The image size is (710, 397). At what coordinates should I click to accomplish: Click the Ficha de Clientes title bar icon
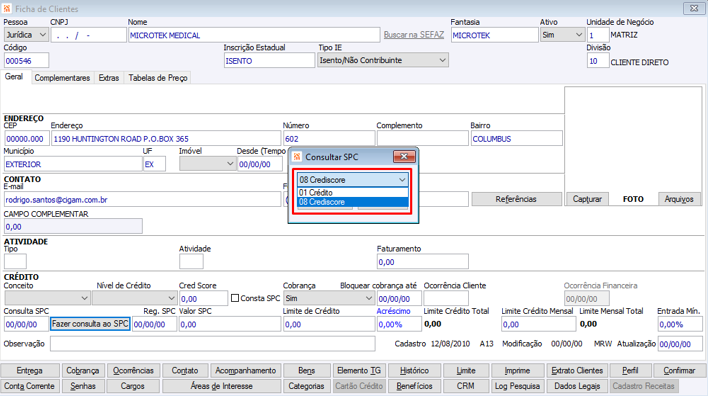click(x=7, y=9)
